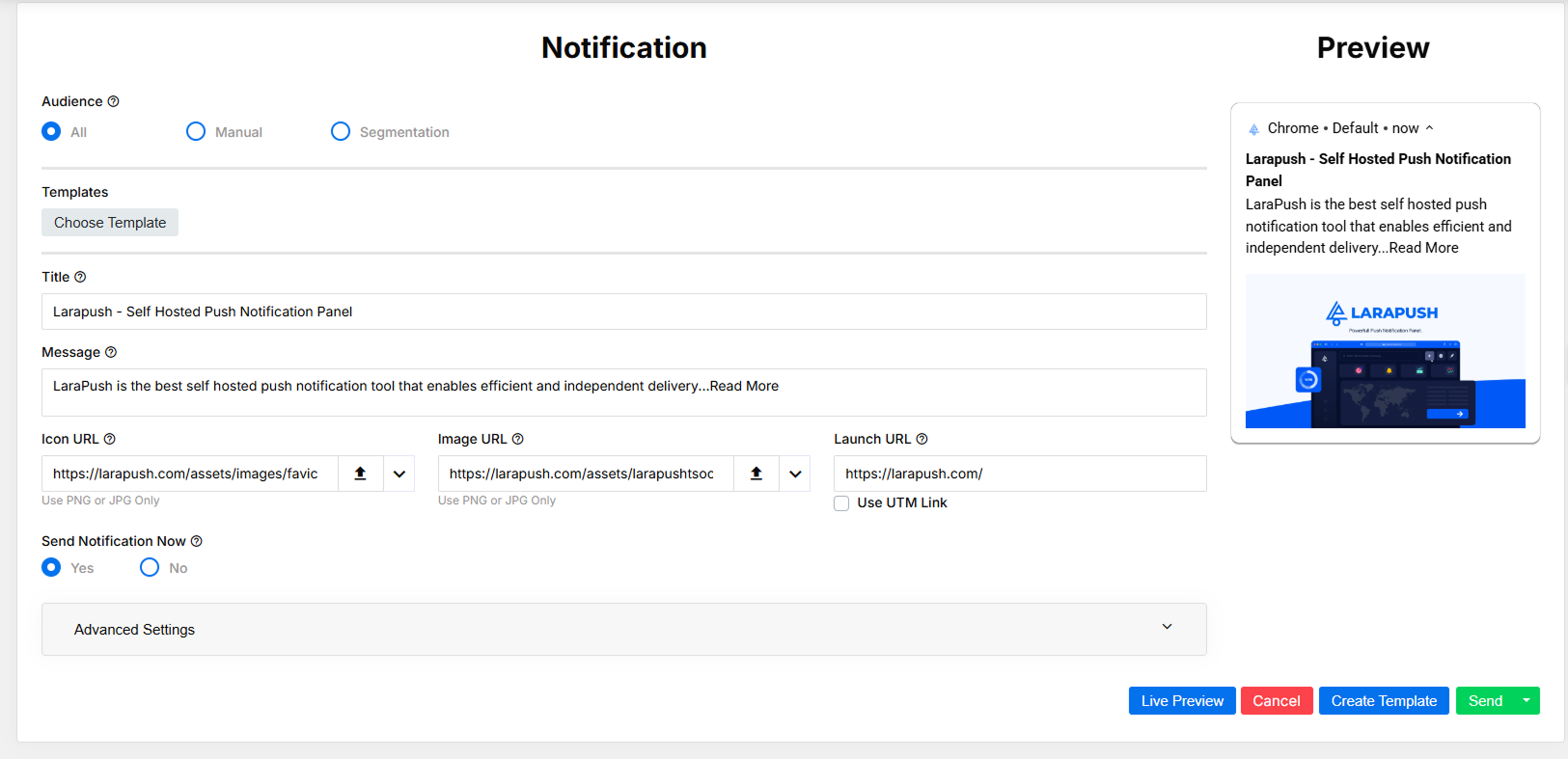Click the Live Preview button

(1182, 701)
